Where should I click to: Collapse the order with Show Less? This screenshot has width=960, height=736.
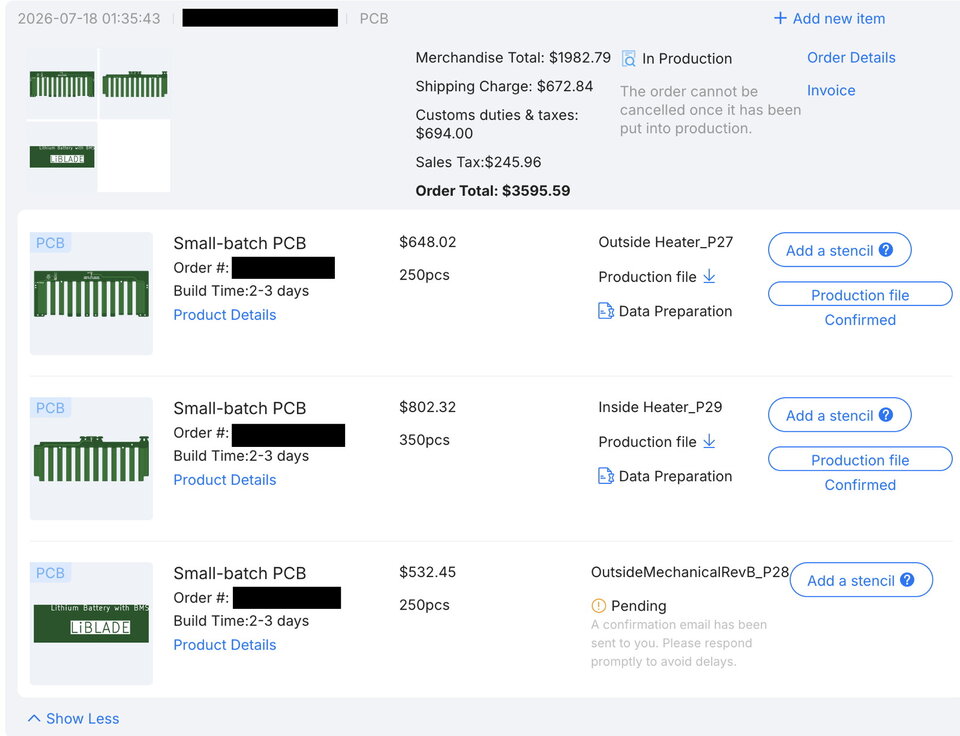point(73,718)
